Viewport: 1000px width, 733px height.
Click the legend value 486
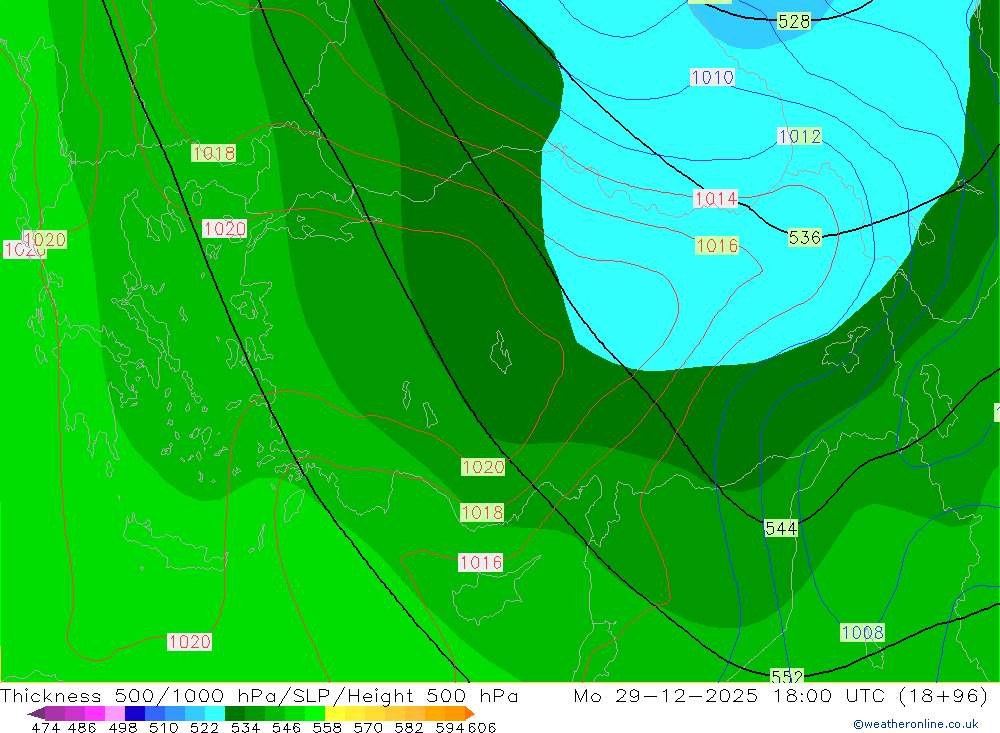[81, 727]
